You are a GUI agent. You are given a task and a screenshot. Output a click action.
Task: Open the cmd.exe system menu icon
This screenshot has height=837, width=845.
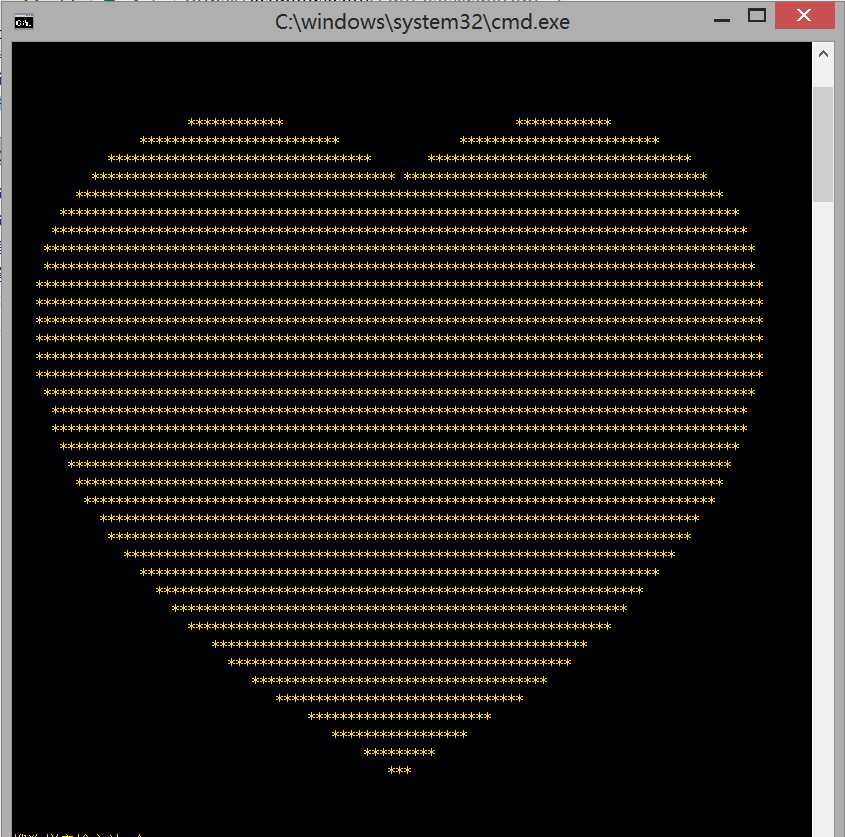pos(24,23)
